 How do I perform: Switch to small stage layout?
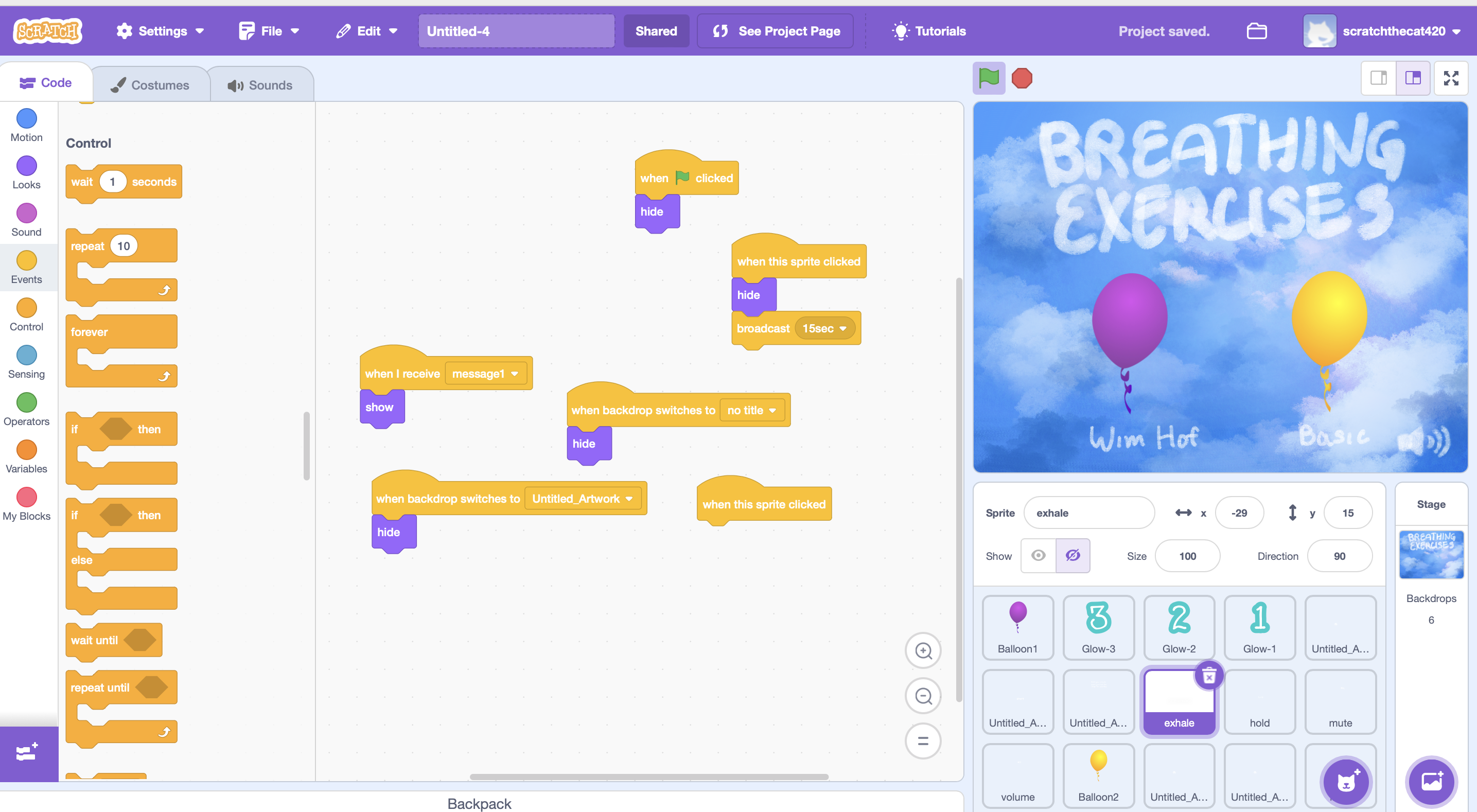click(x=1378, y=78)
